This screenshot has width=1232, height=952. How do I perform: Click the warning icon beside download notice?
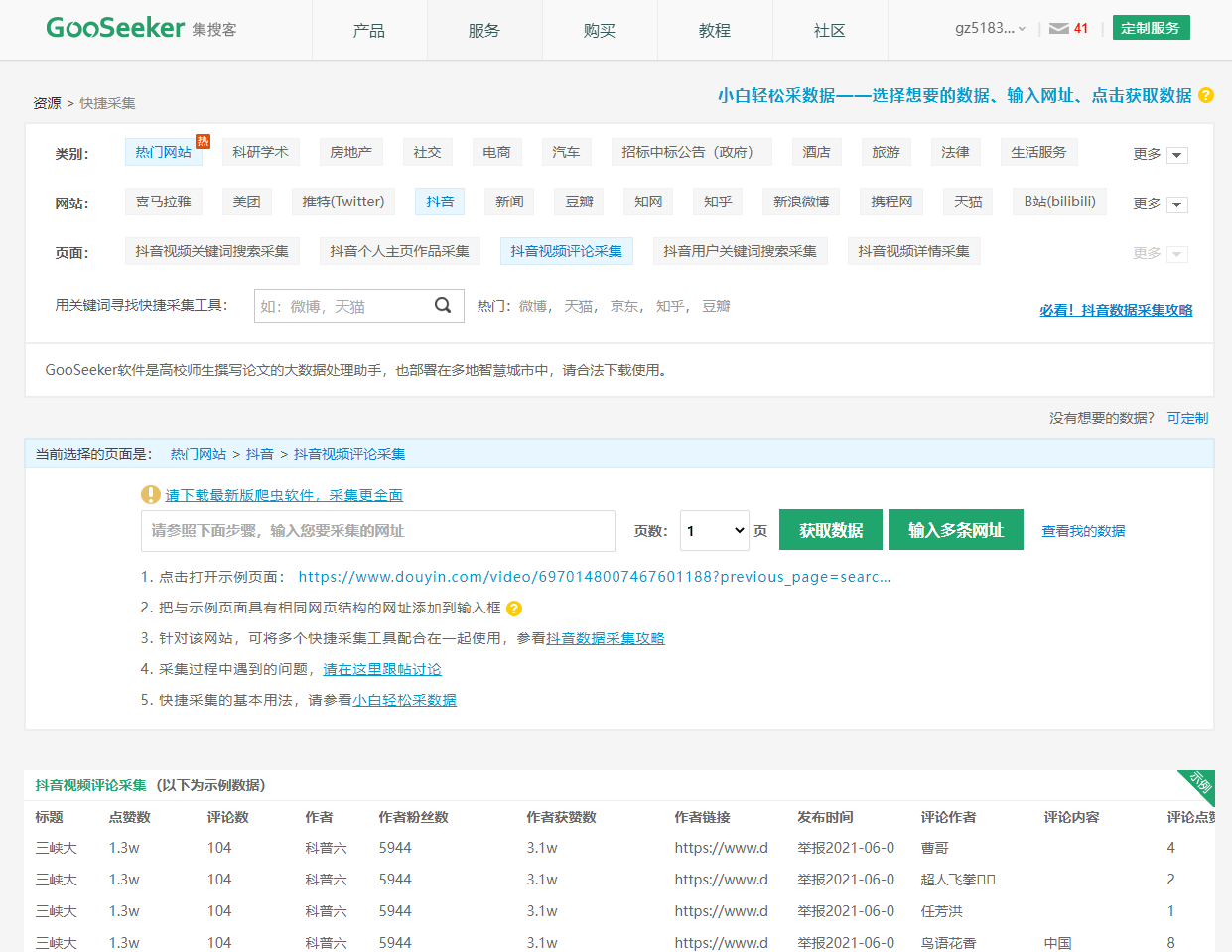pyautogui.click(x=150, y=494)
